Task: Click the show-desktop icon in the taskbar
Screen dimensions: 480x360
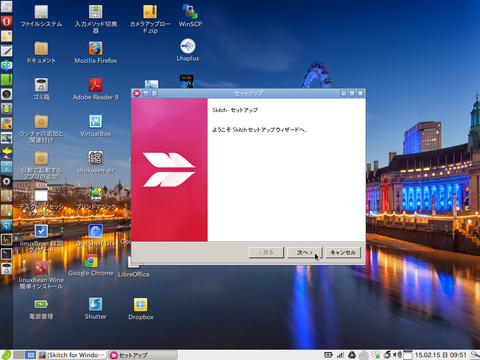Action: [31, 355]
